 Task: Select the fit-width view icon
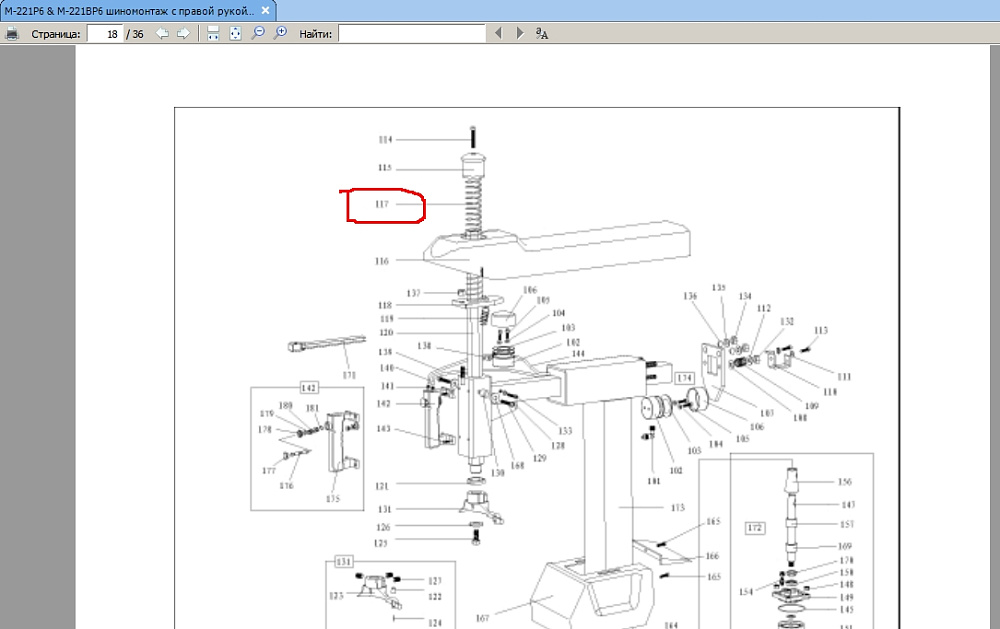tap(213, 33)
